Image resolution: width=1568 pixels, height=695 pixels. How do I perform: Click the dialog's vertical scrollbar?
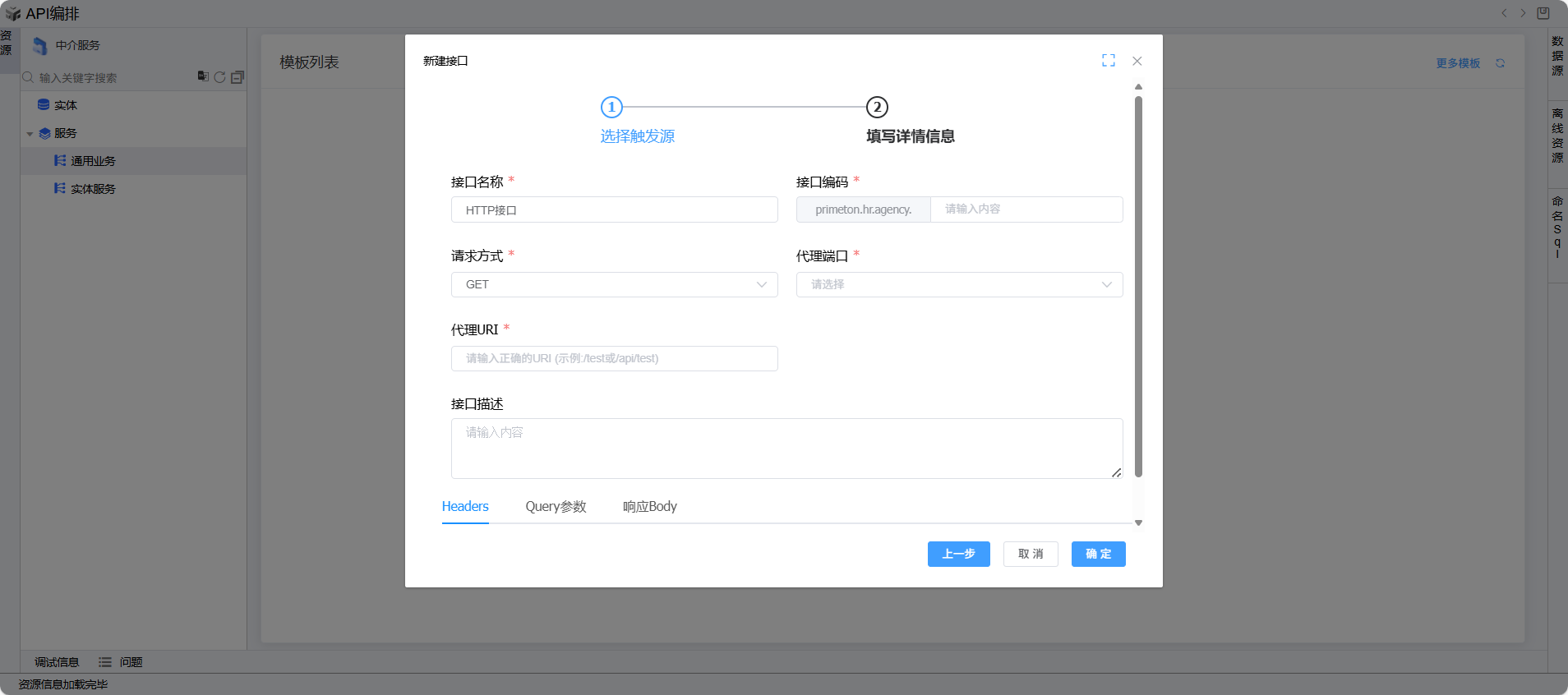(1138, 286)
